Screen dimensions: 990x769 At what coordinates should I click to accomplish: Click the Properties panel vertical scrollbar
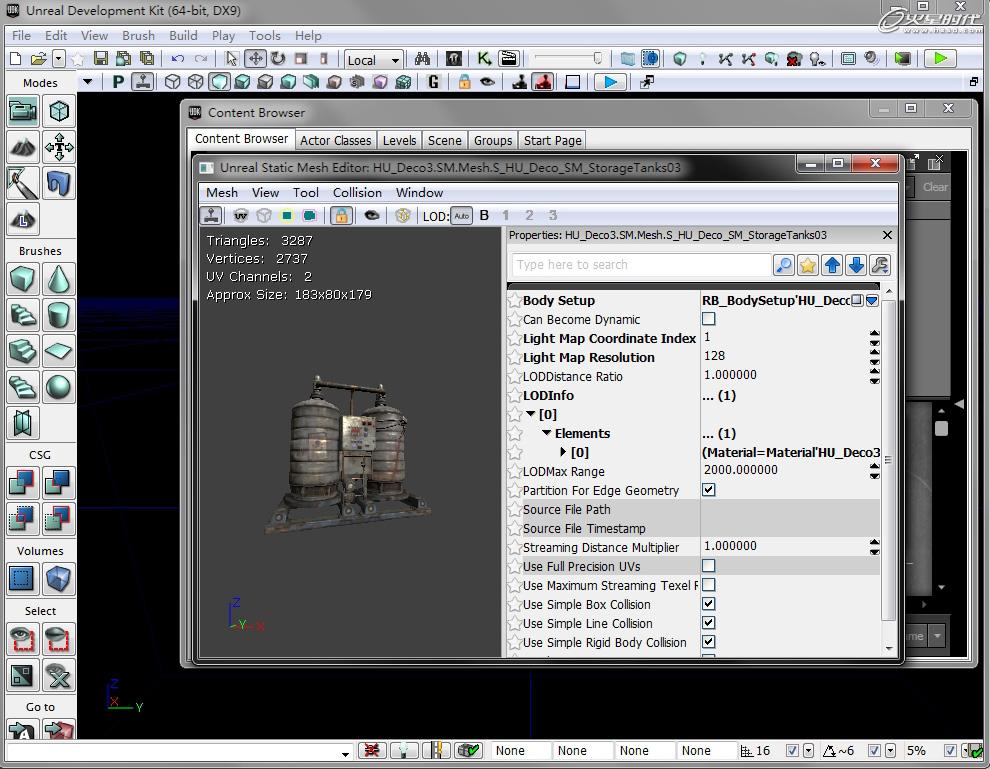[x=888, y=461]
